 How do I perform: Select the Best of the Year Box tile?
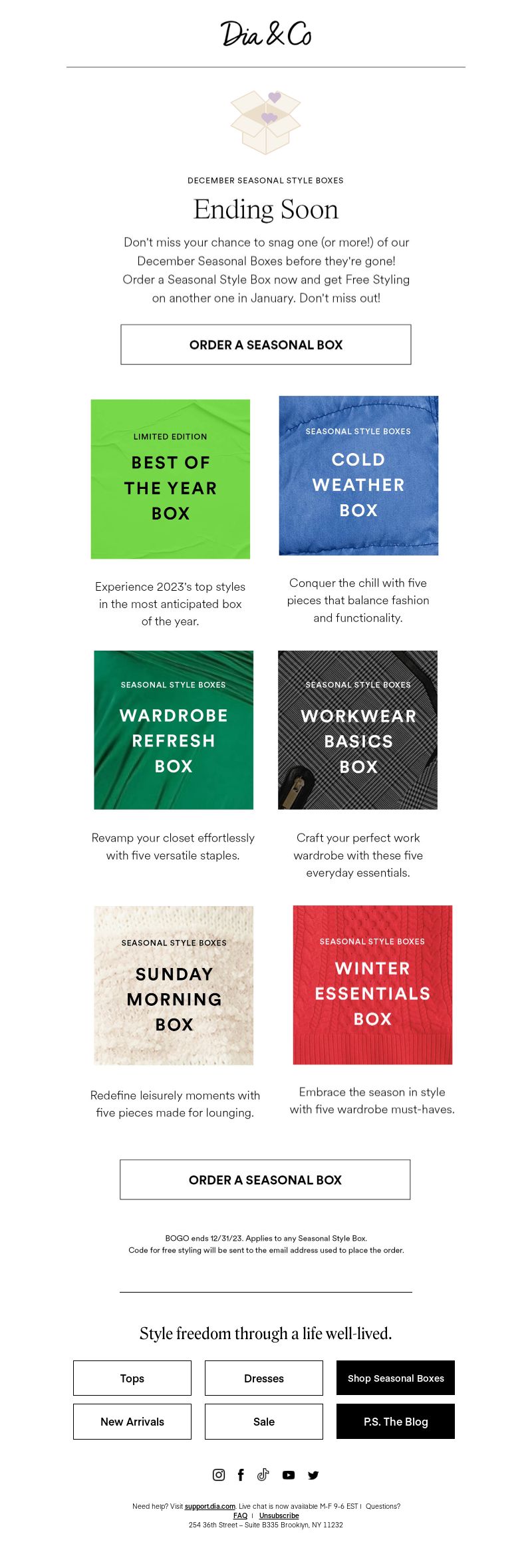point(170,479)
